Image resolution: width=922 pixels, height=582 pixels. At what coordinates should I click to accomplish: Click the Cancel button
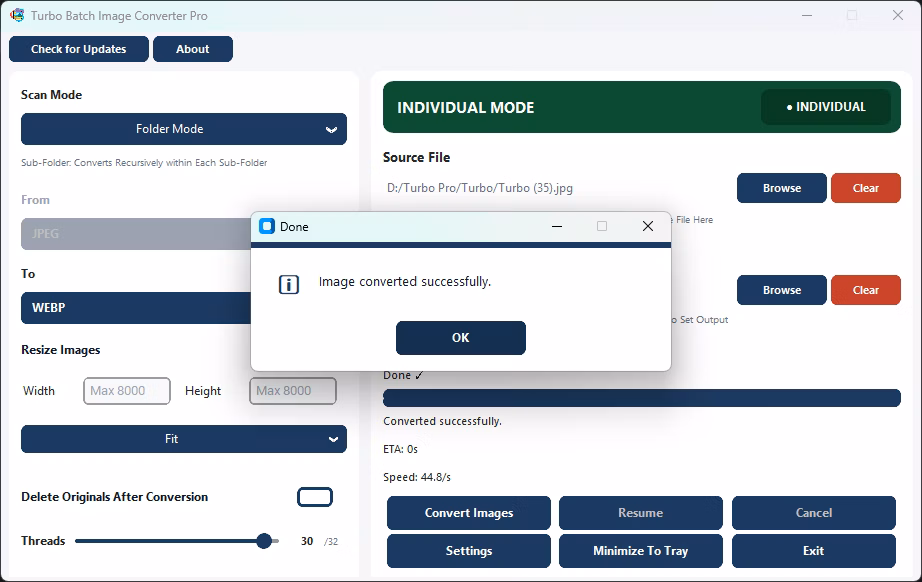coord(814,513)
